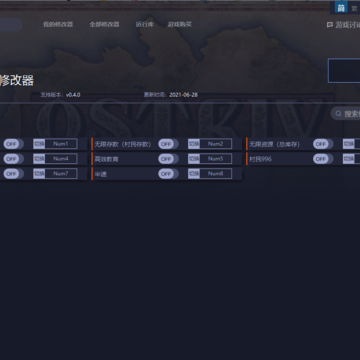Open the 游戏讨论 discussion link
The height and width of the screenshot is (360, 360).
point(348,25)
